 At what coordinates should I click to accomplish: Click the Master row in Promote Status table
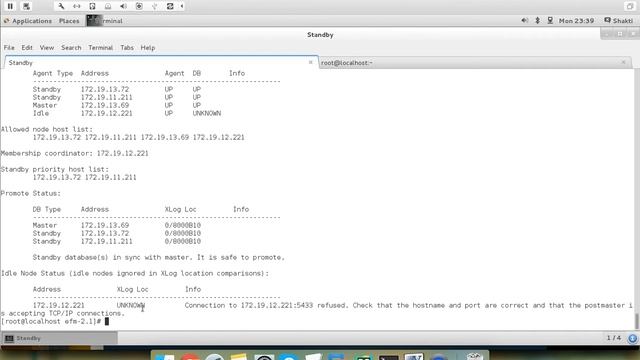click(117, 225)
